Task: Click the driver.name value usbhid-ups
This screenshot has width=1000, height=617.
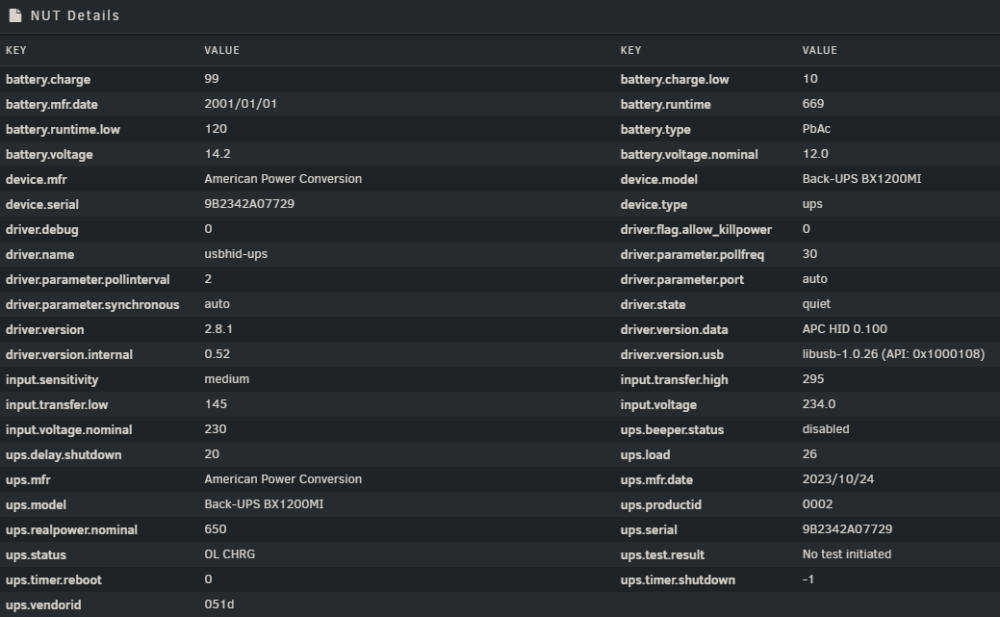Action: click(x=236, y=253)
